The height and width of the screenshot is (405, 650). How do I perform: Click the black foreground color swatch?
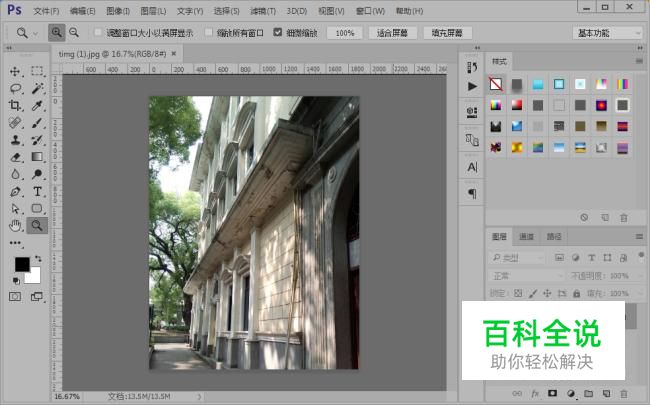[x=22, y=264]
